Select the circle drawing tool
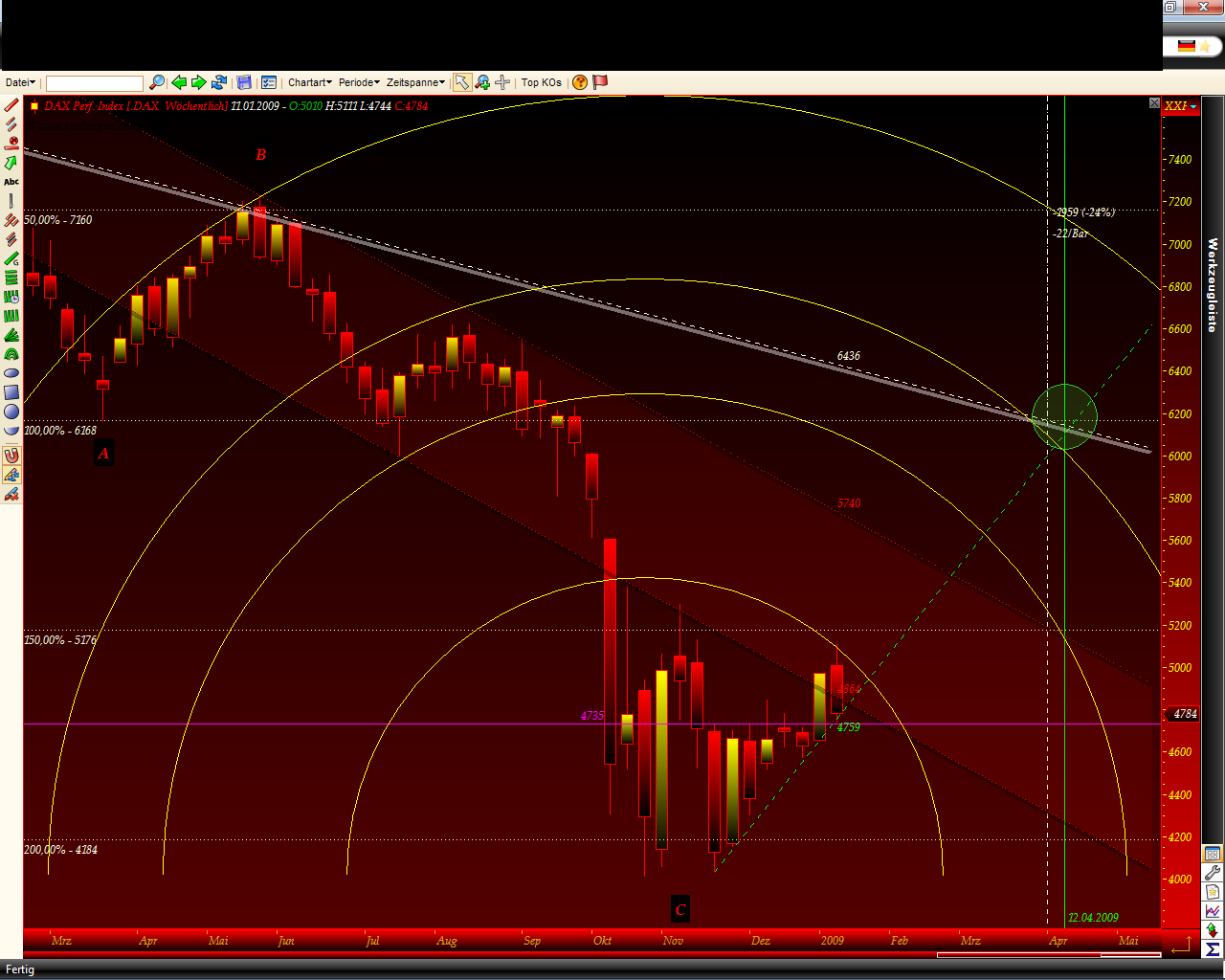 (11, 412)
